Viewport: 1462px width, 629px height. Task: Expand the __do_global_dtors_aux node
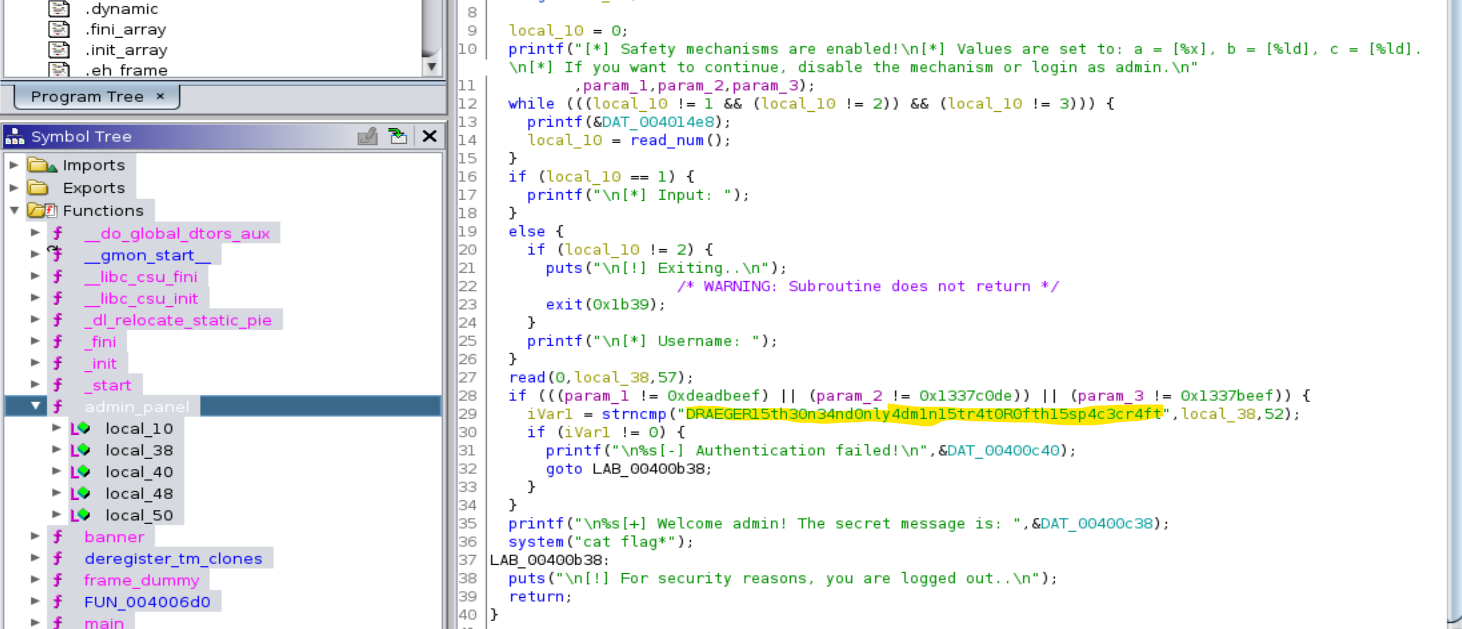[x=37, y=233]
